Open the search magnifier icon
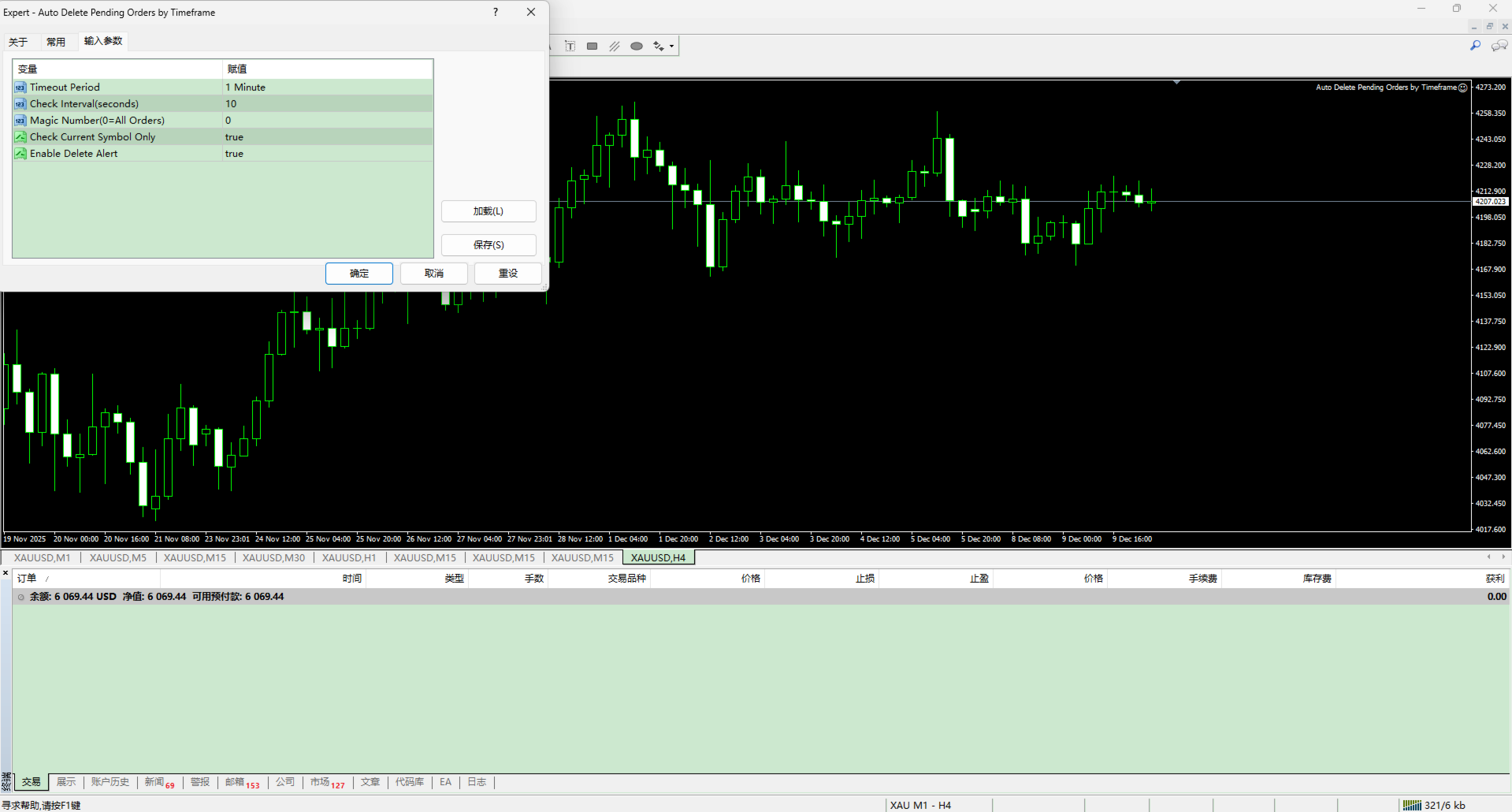The height and width of the screenshot is (812, 1512). pos(1475,46)
